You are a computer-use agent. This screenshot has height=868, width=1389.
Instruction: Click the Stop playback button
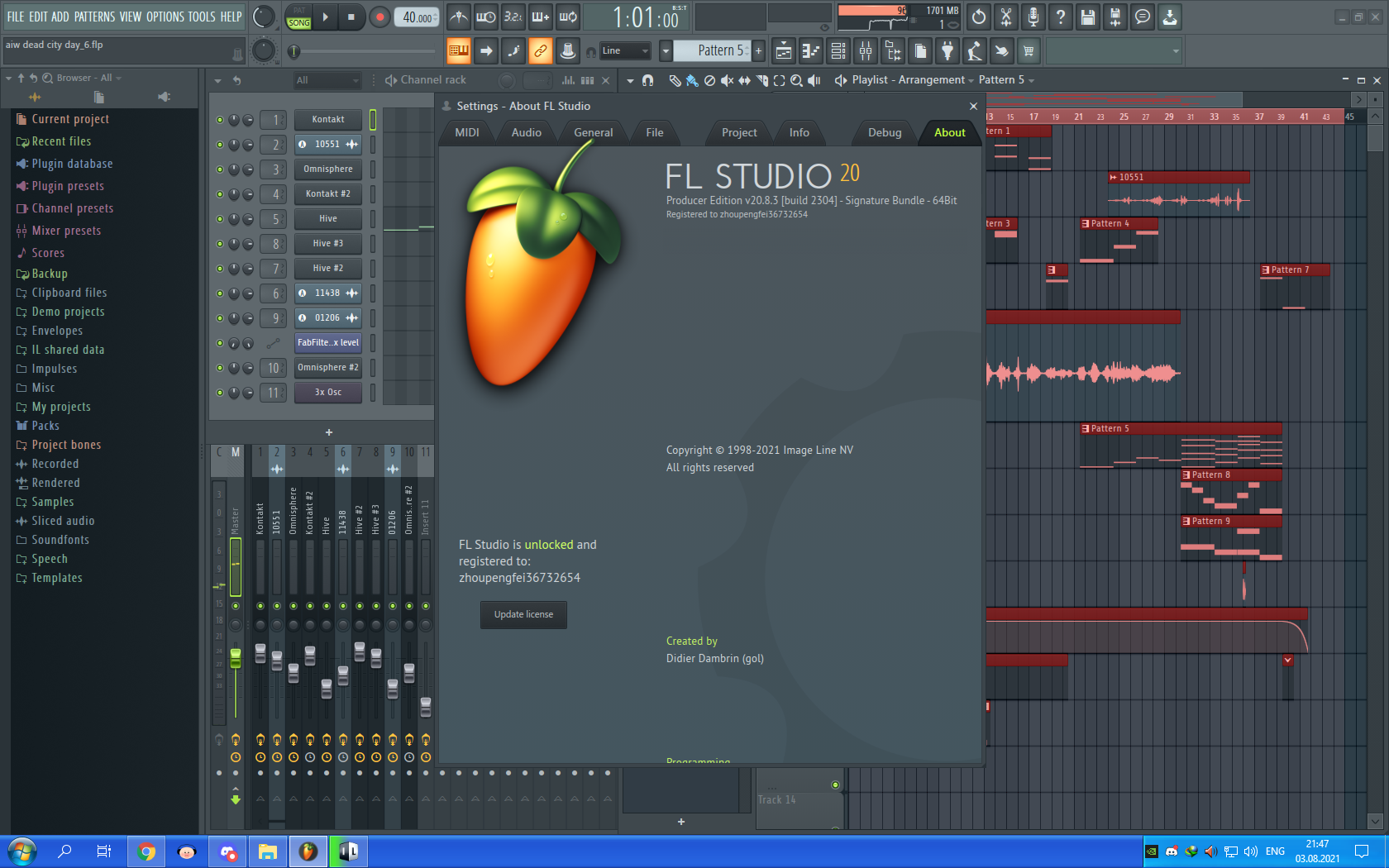(351, 17)
